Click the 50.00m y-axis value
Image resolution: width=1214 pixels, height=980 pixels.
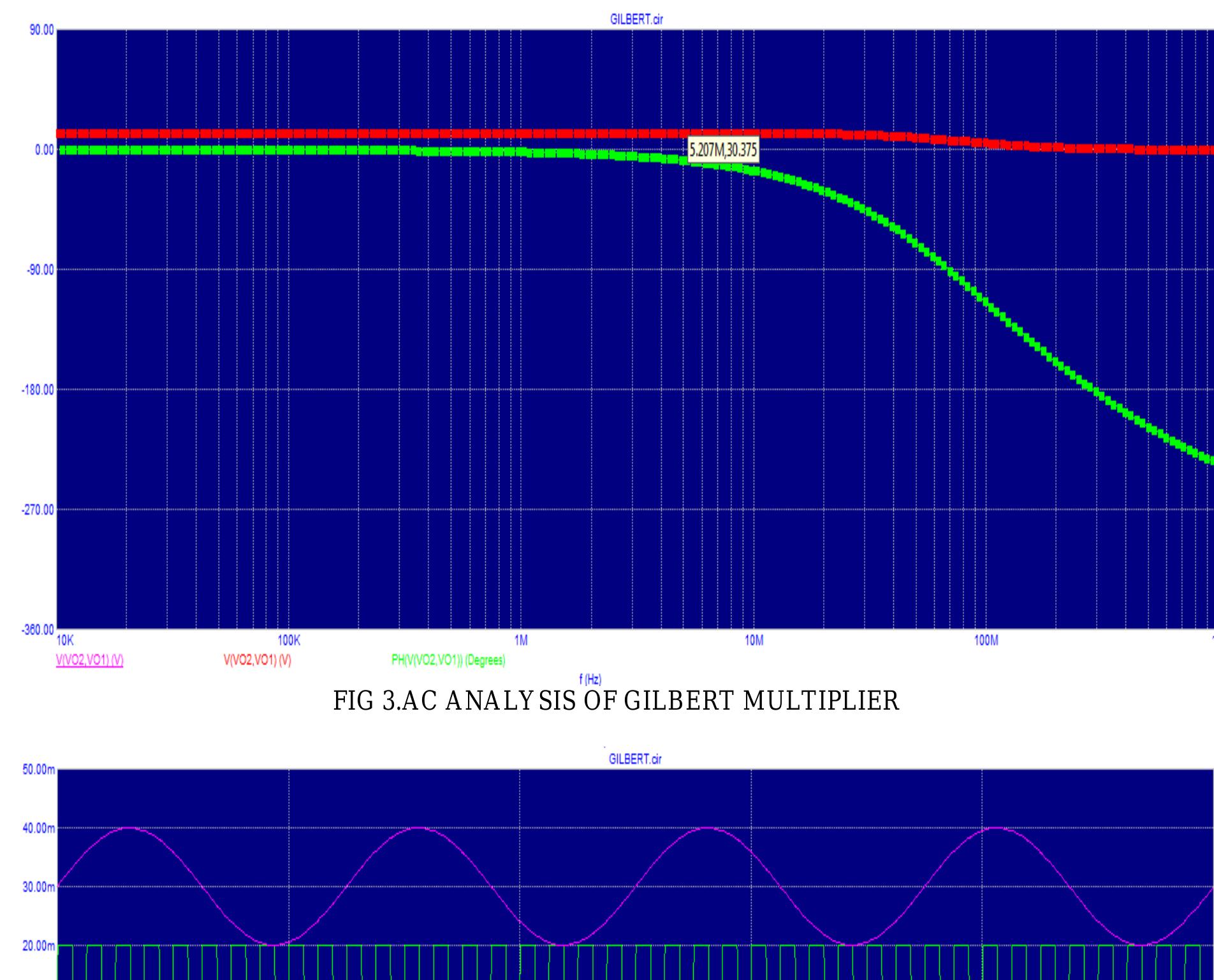(x=39, y=770)
